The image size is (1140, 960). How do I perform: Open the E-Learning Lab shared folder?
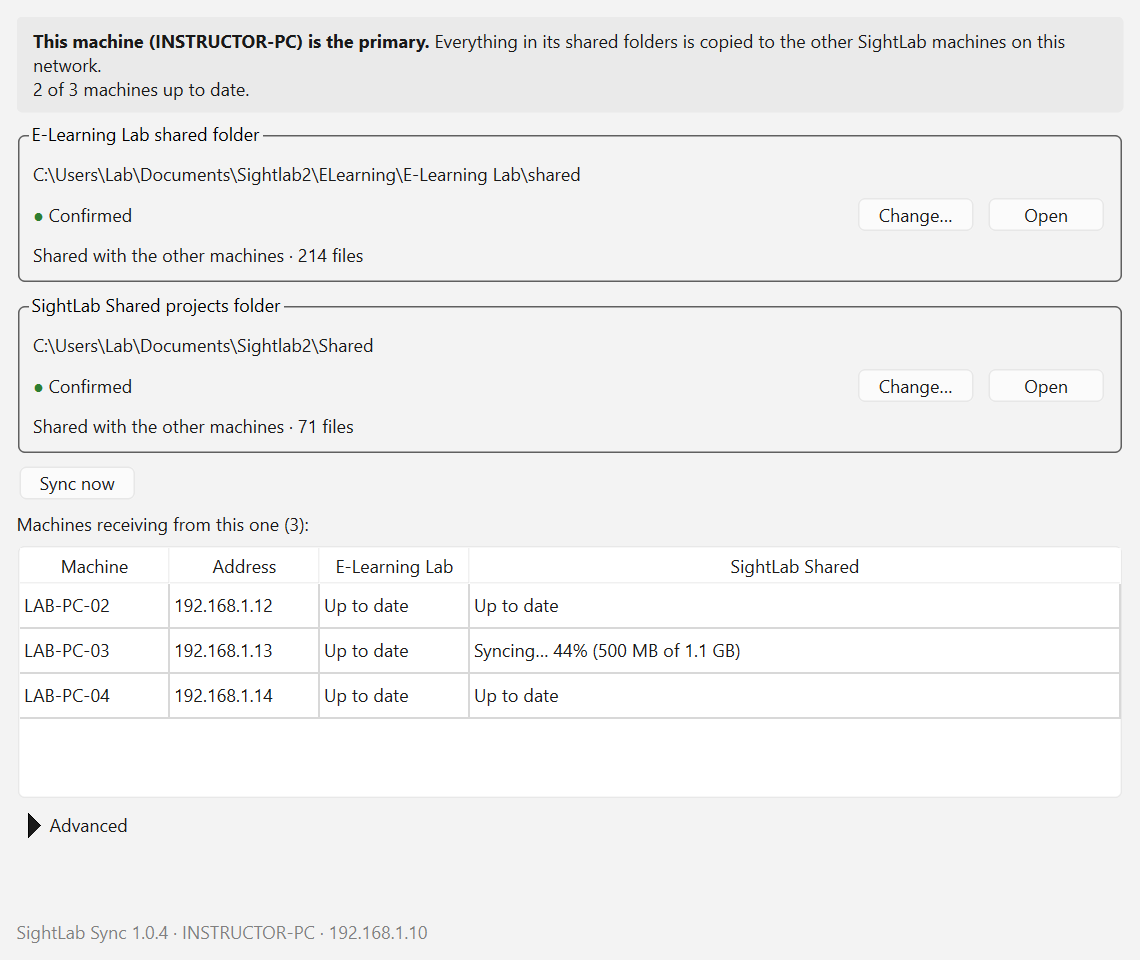[x=1045, y=215]
